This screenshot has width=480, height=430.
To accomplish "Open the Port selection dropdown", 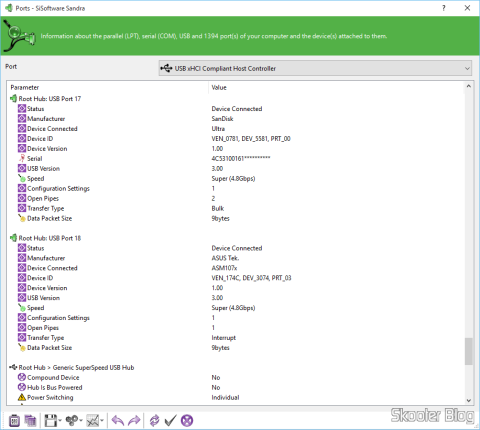I will click(315, 68).
